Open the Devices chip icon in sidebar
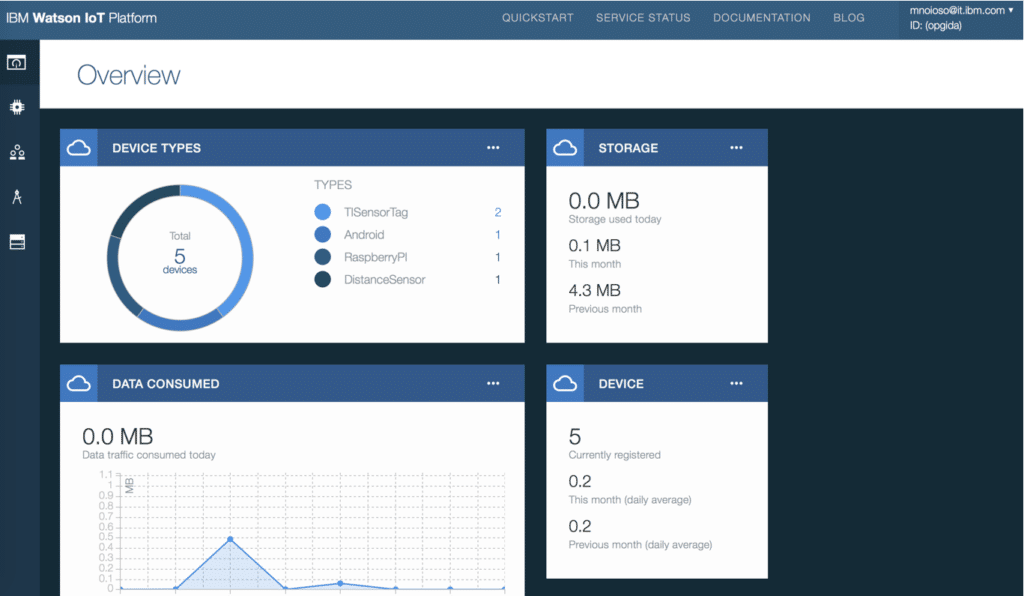Screen dimensions: 1024x596 [17, 107]
